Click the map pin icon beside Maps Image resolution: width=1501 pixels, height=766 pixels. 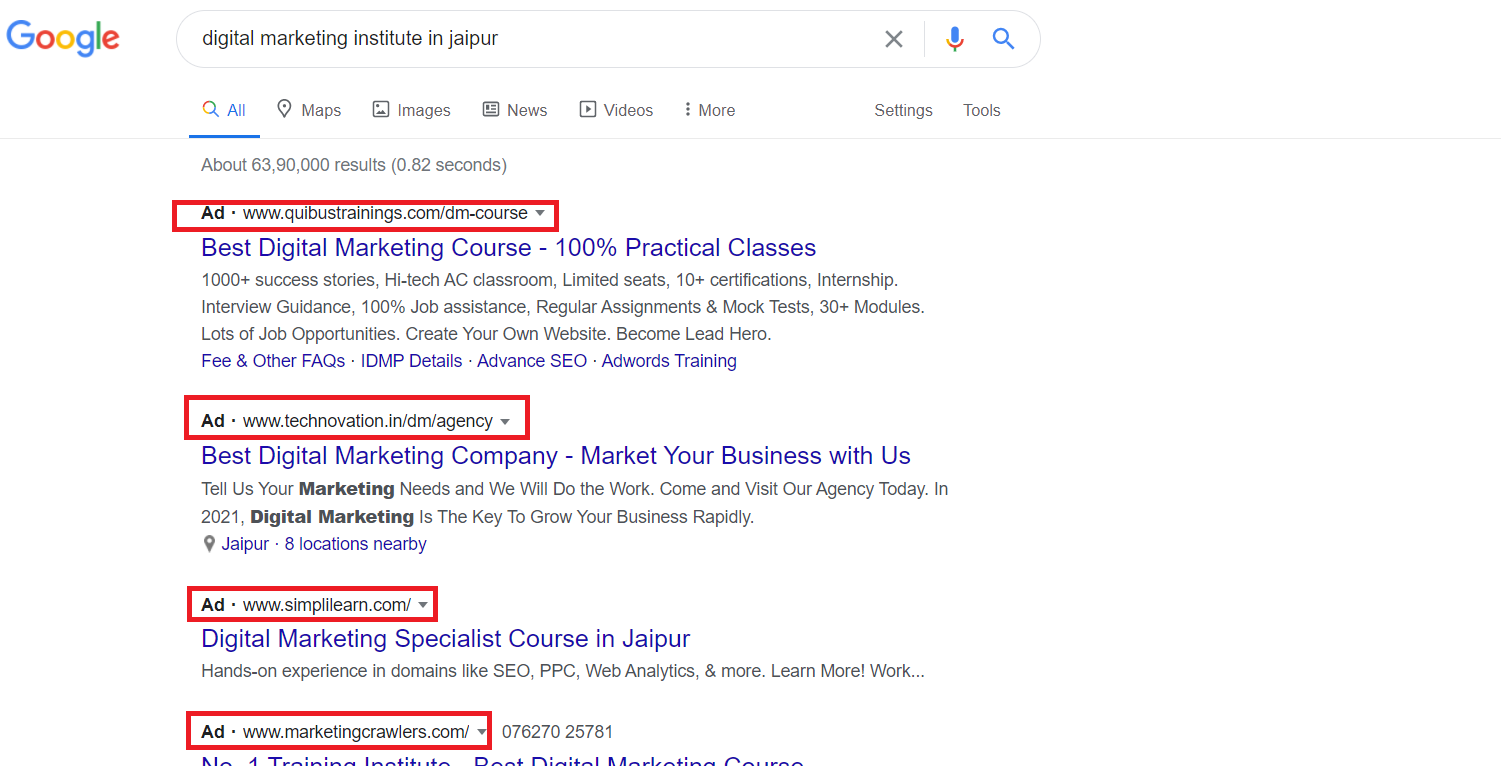pos(284,109)
